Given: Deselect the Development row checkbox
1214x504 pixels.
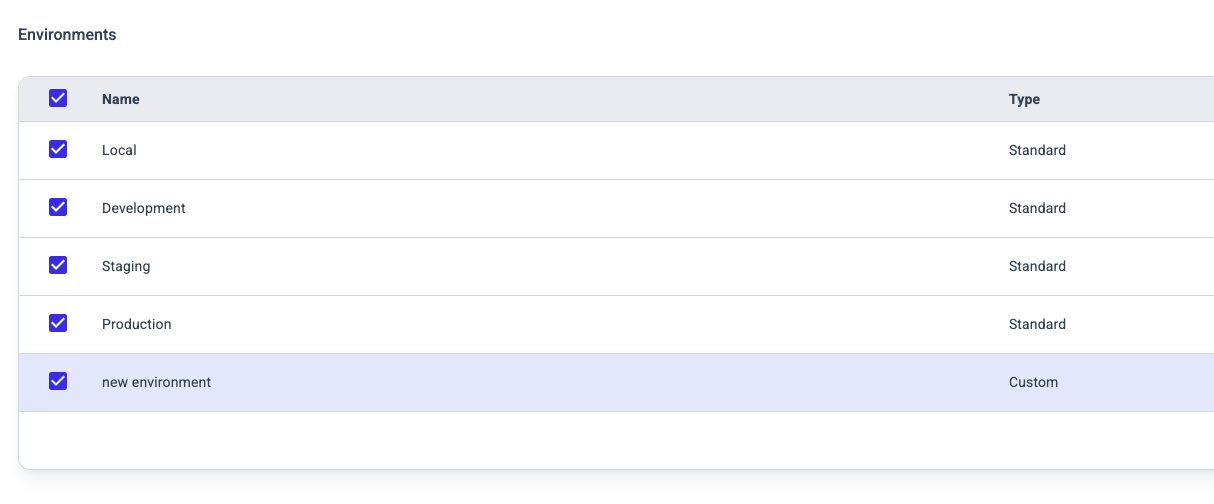Looking at the screenshot, I should pyautogui.click(x=58, y=207).
